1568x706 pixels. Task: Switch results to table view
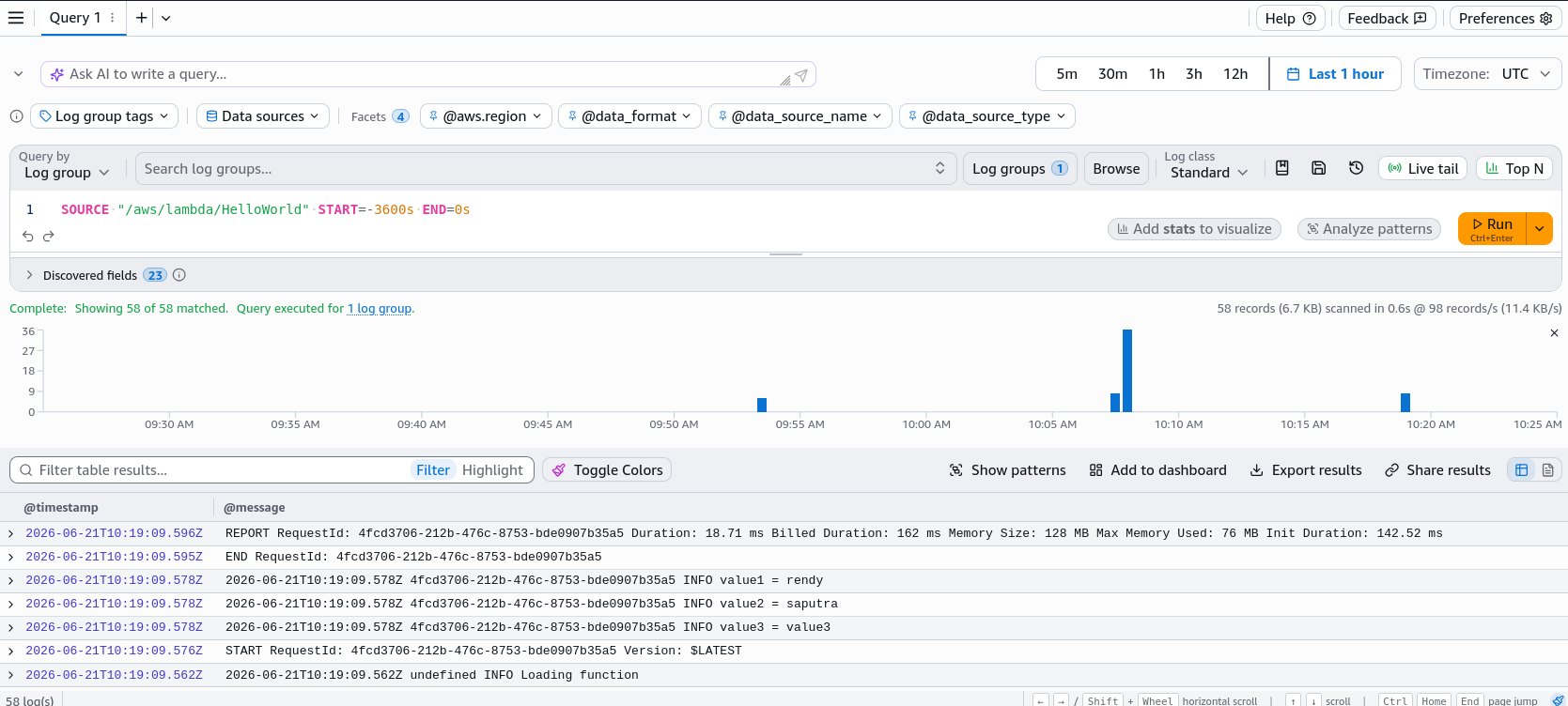point(1522,470)
